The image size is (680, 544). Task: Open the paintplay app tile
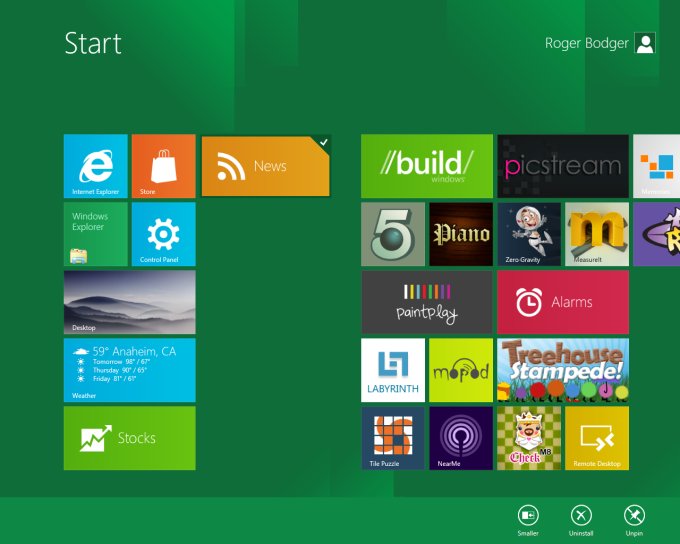tap(427, 302)
